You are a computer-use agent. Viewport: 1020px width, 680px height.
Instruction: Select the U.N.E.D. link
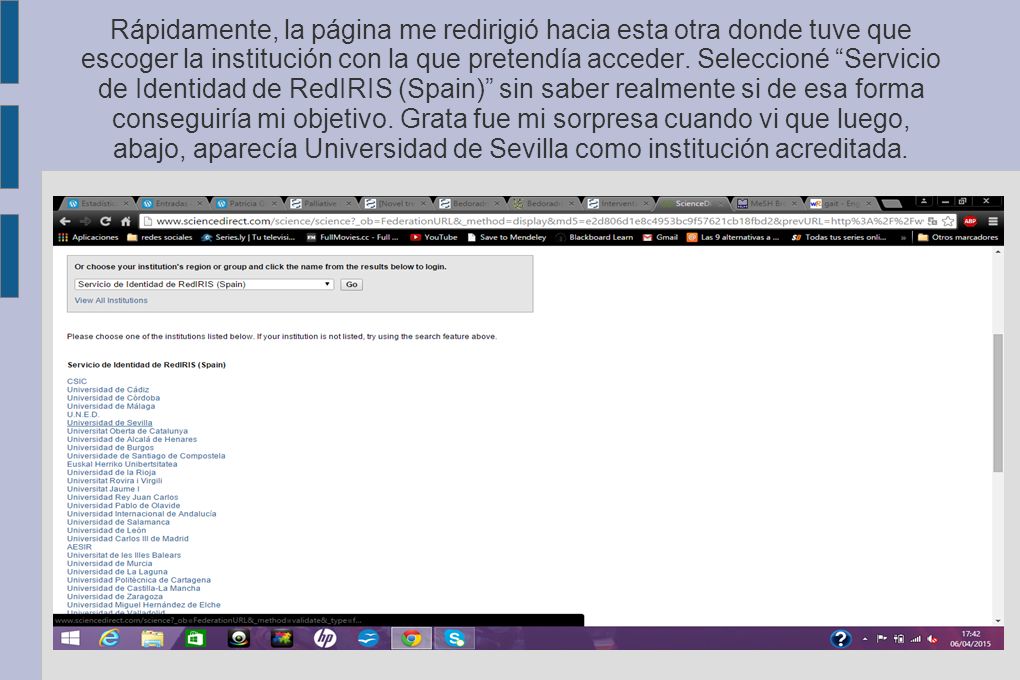click(x=83, y=415)
